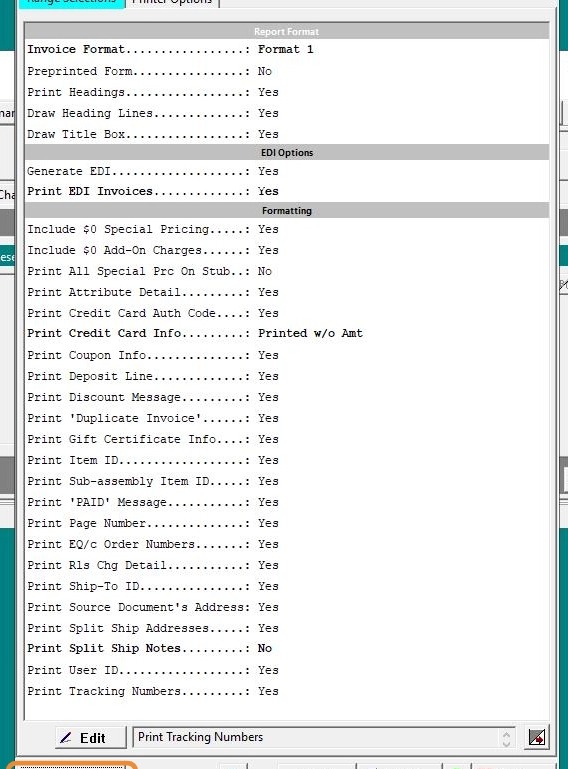Toggle Print All Special Prc On Stub

pos(287,271)
